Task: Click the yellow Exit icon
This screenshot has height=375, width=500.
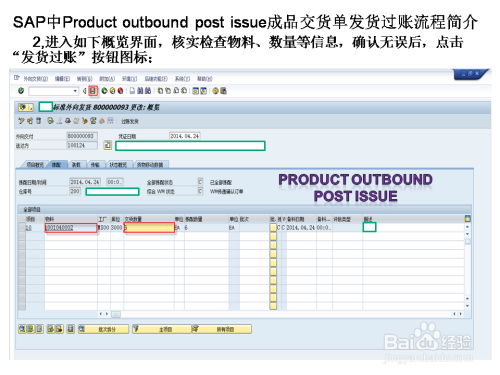Action: 112,91
